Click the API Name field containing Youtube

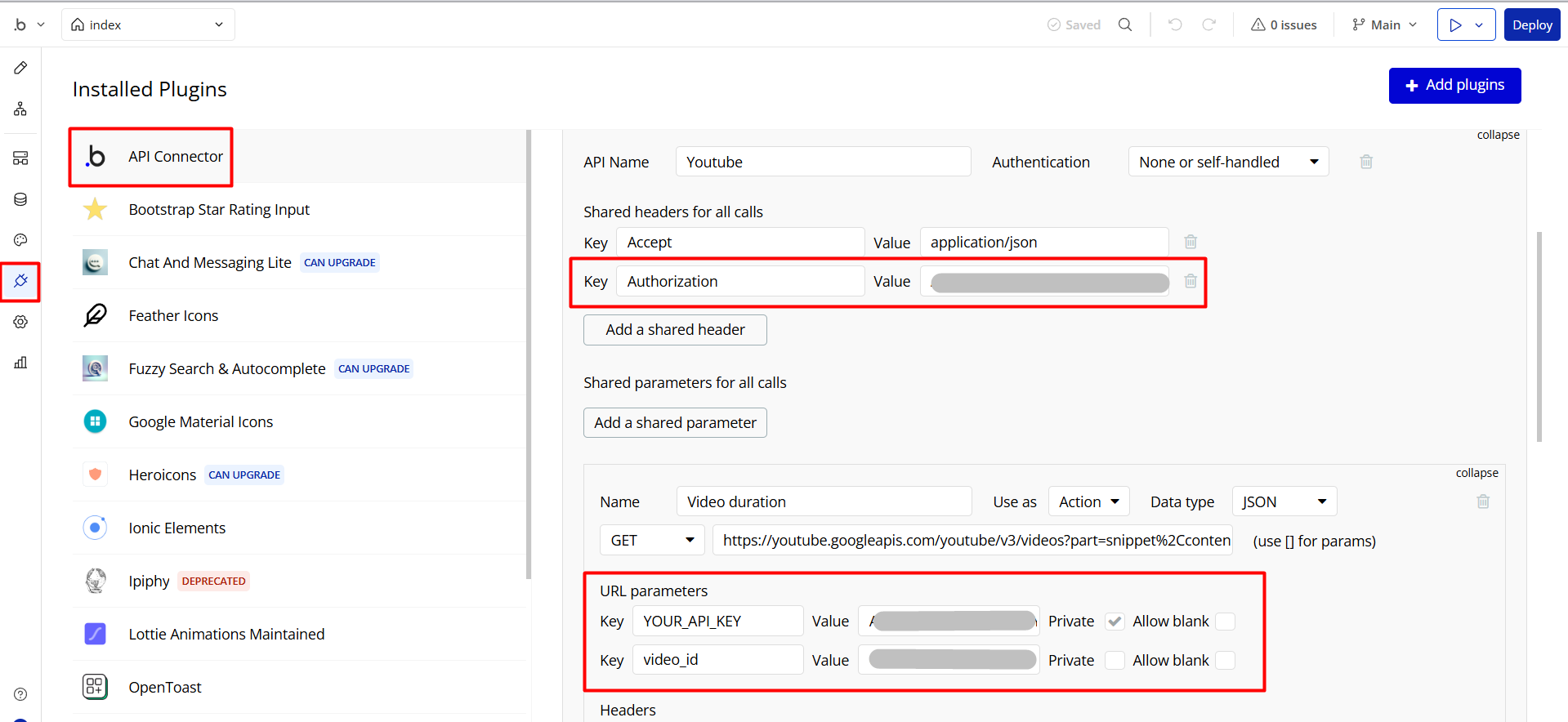click(x=823, y=162)
